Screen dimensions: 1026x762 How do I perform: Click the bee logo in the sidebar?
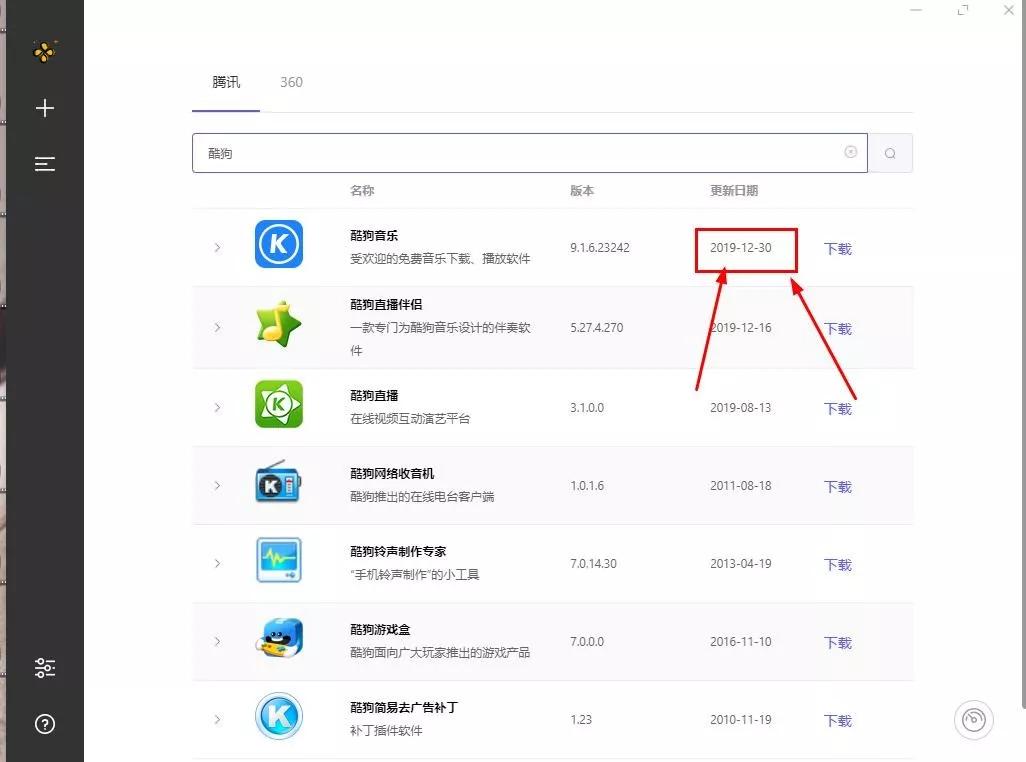(44, 50)
